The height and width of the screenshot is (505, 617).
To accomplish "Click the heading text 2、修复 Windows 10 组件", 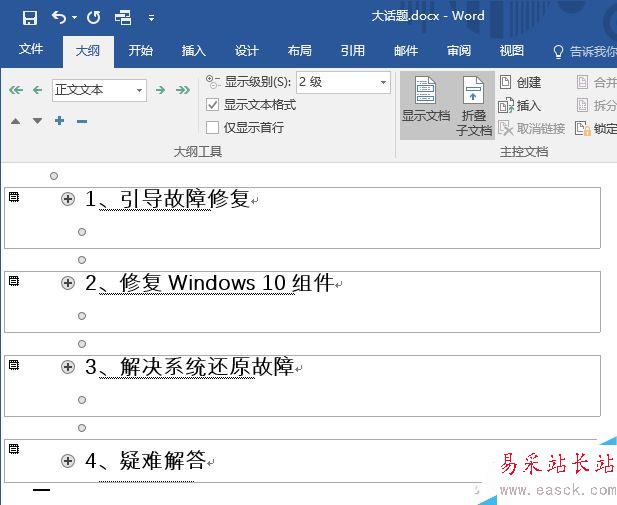I will point(210,283).
